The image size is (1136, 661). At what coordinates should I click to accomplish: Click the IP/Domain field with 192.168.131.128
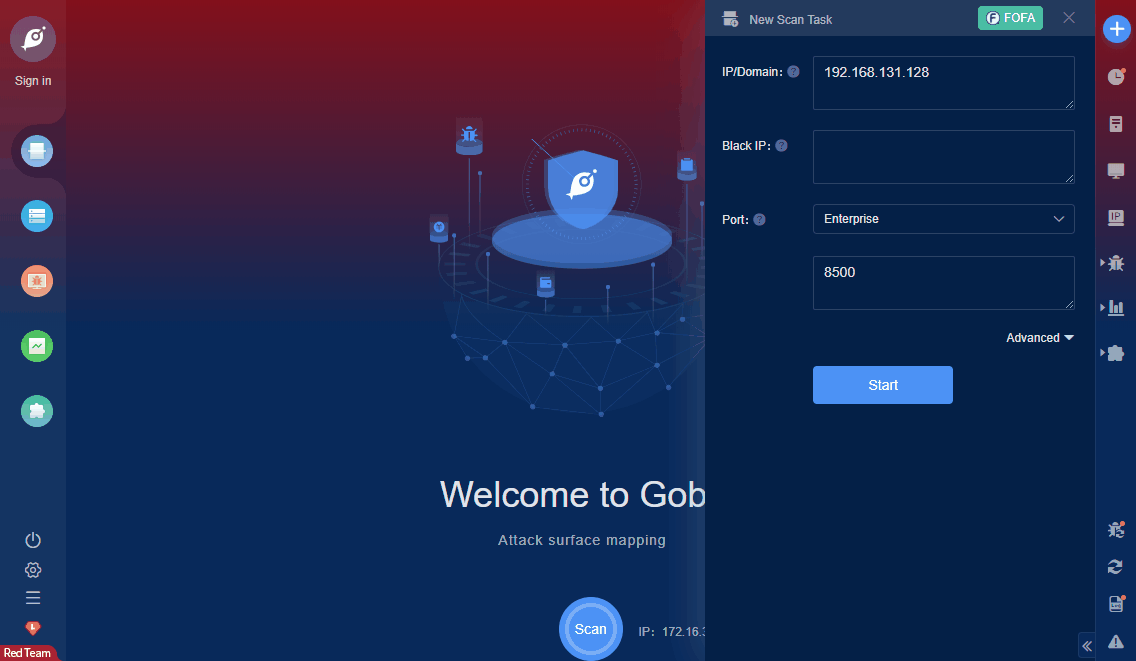pos(943,83)
